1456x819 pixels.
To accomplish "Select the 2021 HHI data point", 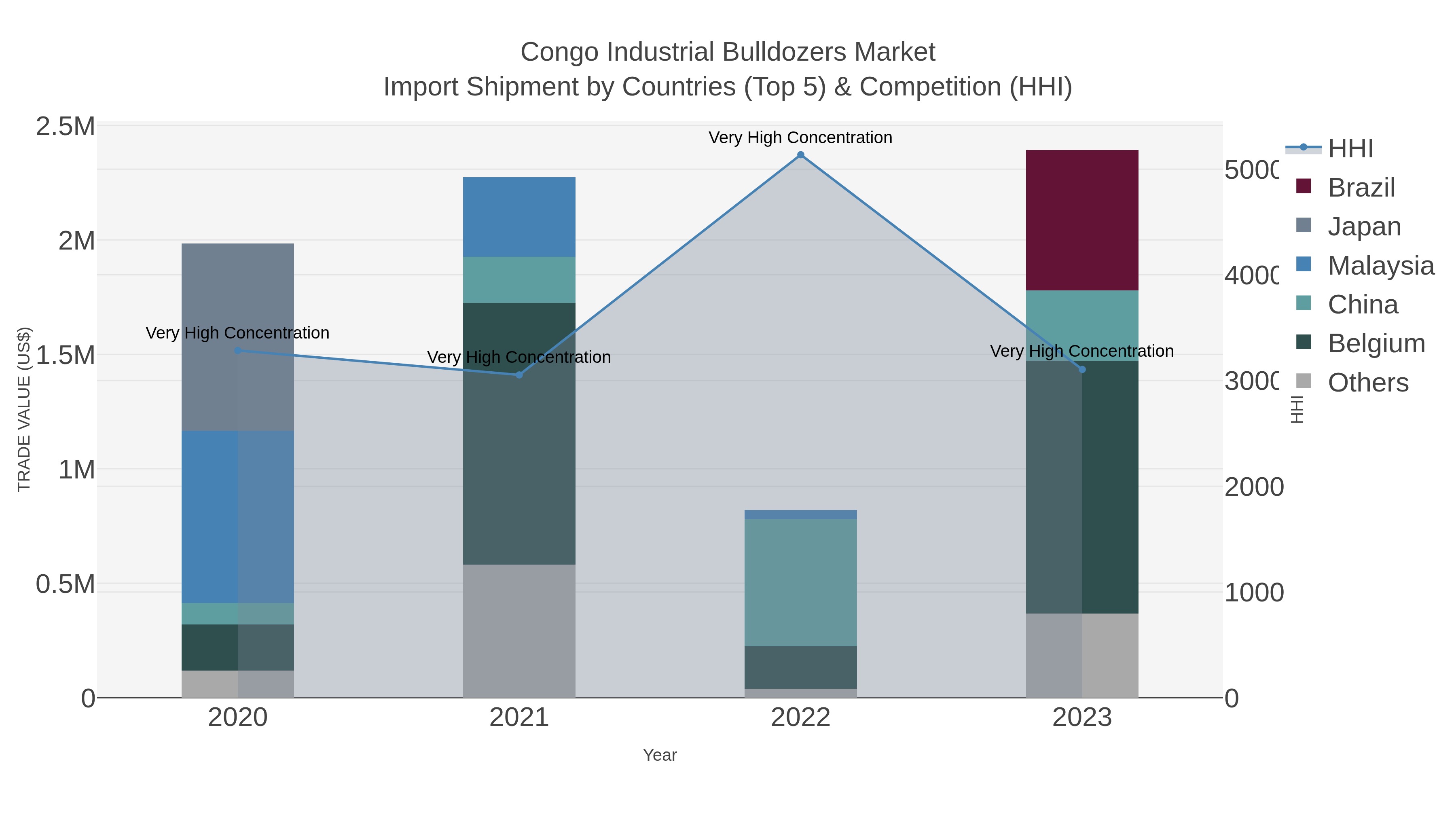I will point(519,375).
